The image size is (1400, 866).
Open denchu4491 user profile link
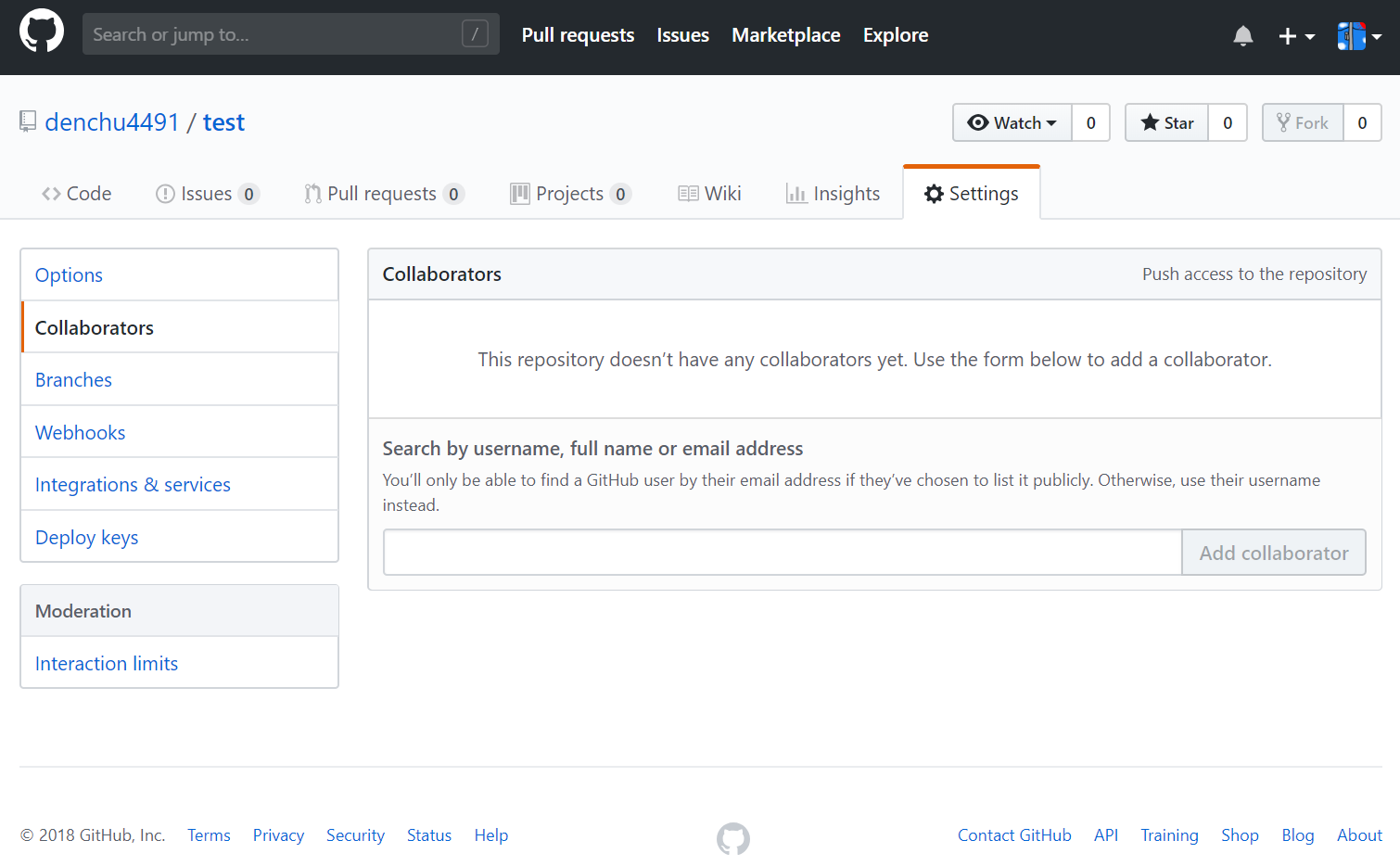pyautogui.click(x=111, y=122)
